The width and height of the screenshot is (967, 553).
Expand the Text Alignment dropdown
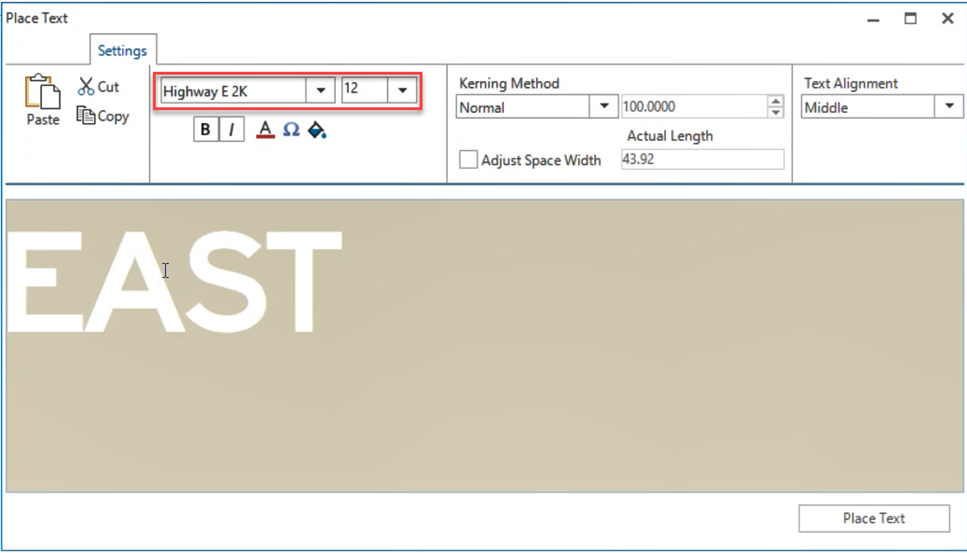pyautogui.click(x=949, y=107)
